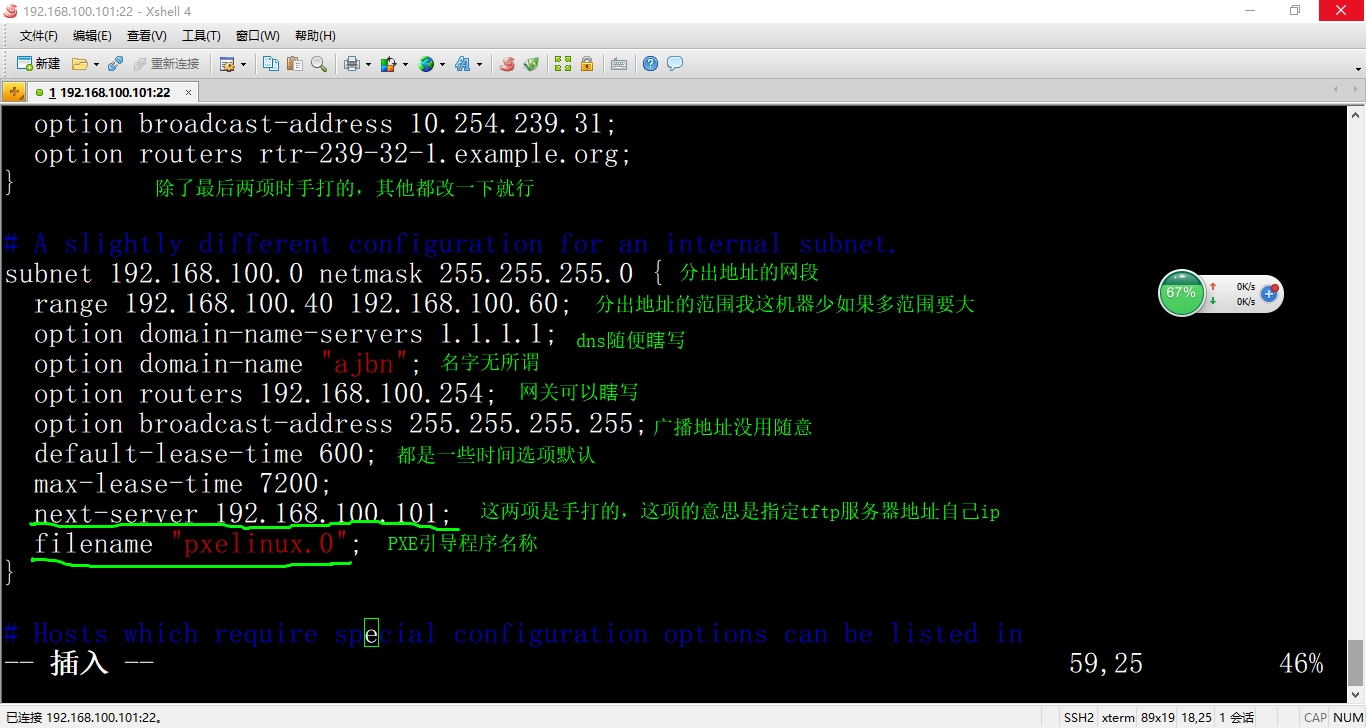1366x728 pixels.
Task: Open the 工具(T) menu
Action: pos(201,36)
